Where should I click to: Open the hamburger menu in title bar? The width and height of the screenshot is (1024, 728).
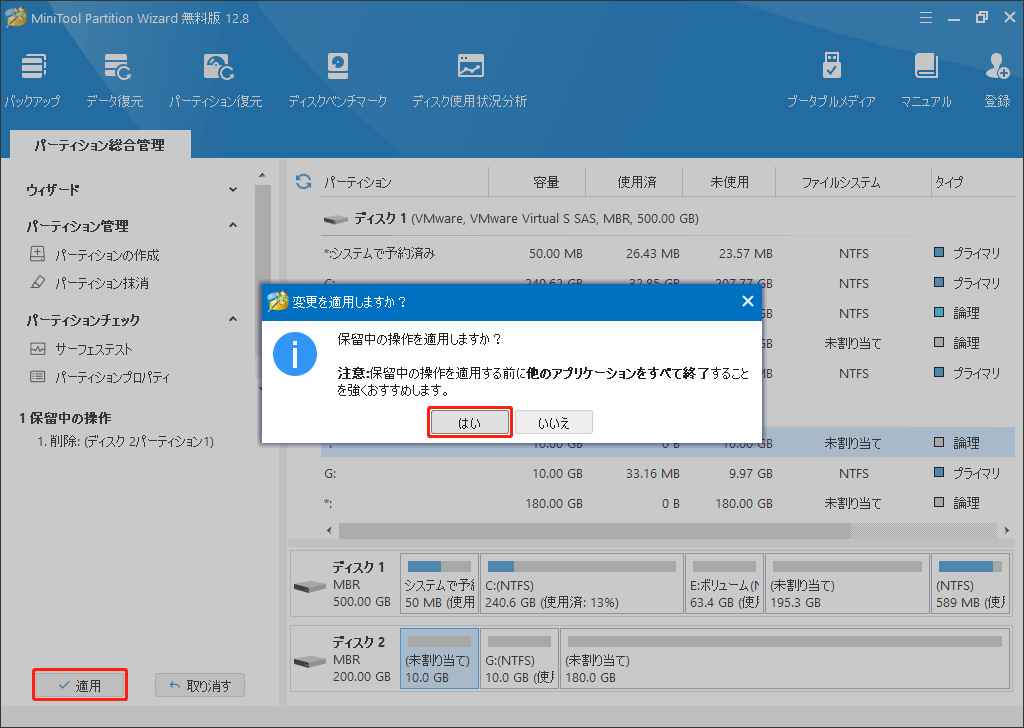pyautogui.click(x=926, y=18)
